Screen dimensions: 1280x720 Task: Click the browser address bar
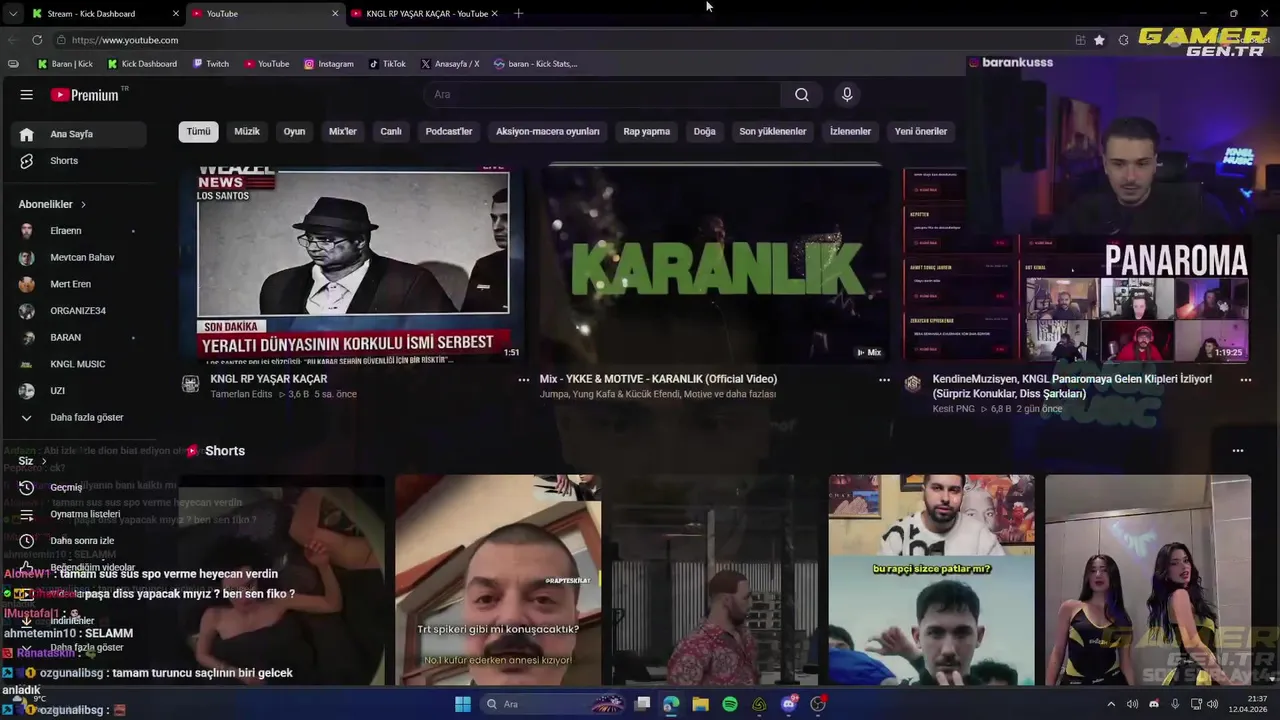pyautogui.click(x=560, y=40)
